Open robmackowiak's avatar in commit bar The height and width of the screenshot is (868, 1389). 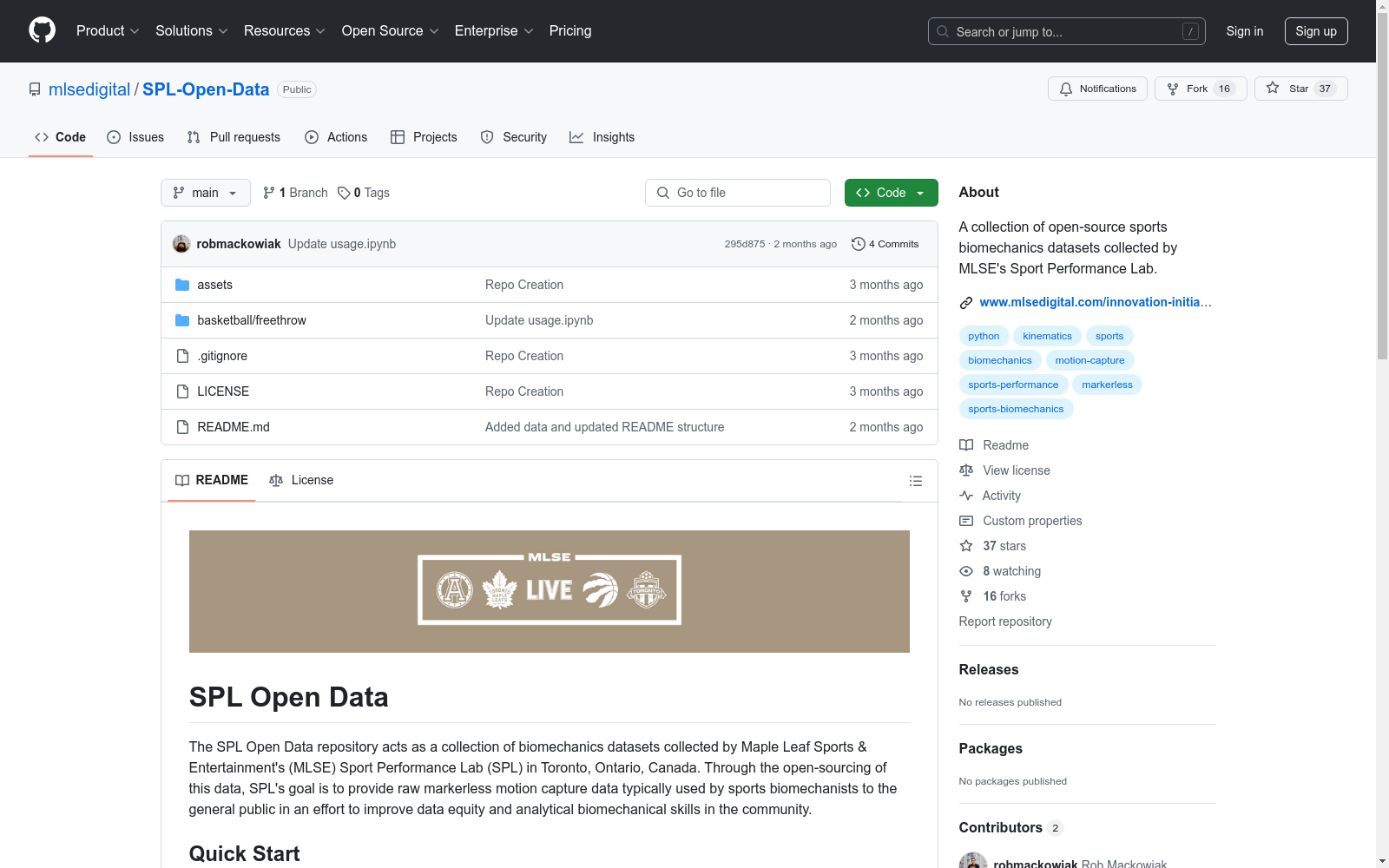181,244
